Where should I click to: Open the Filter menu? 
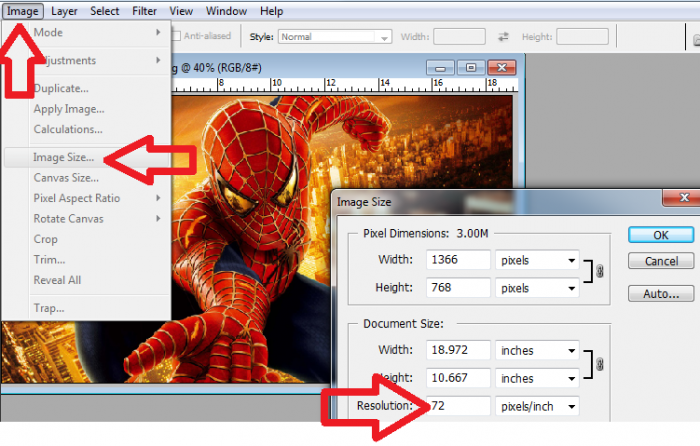[x=144, y=11]
